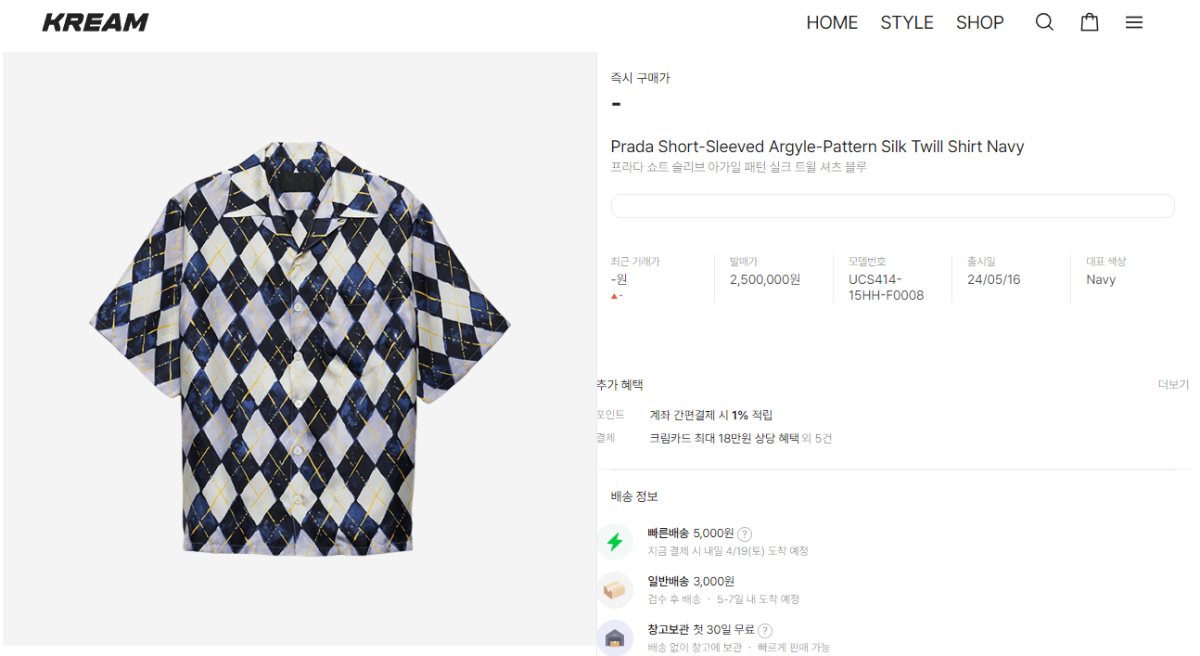
Task: Click the empty rounded box below product title
Action: click(x=892, y=206)
